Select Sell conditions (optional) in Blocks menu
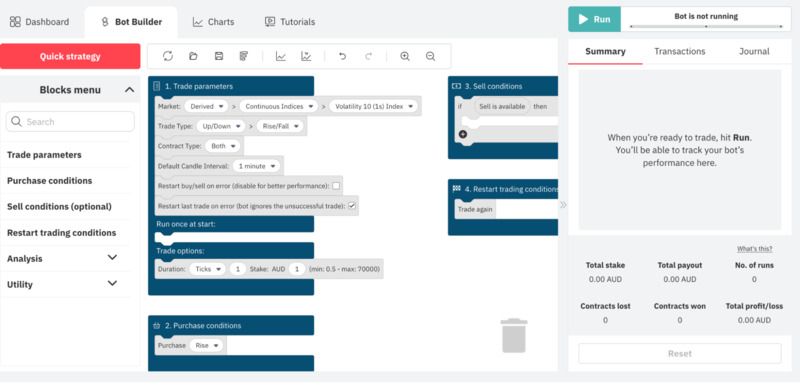 tap(59, 207)
